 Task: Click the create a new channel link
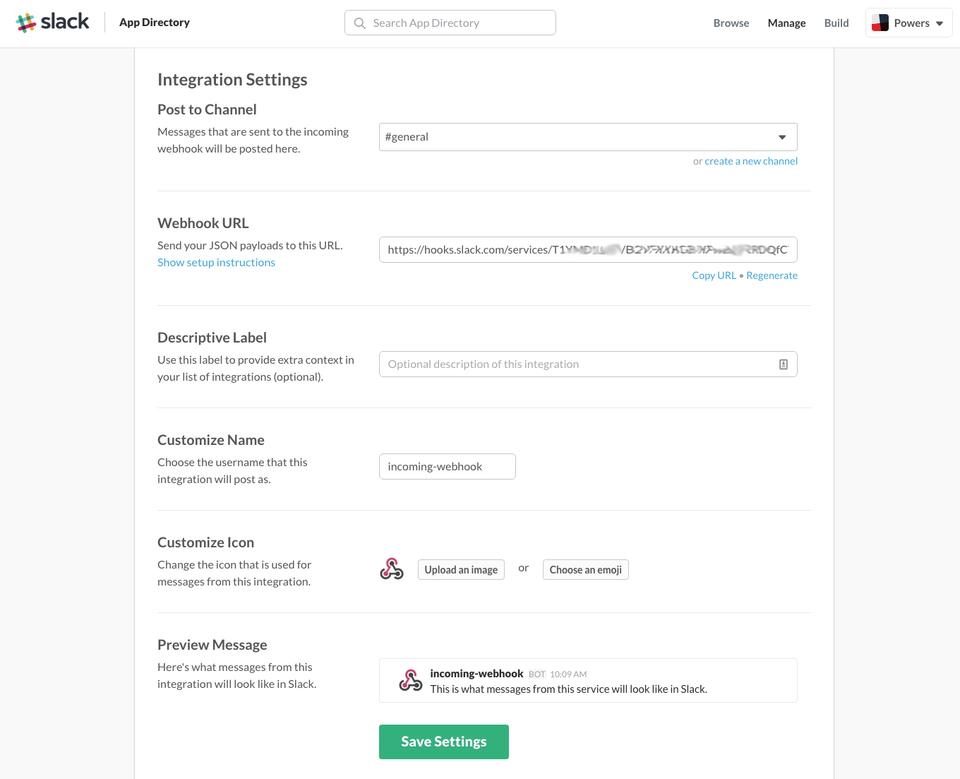tap(751, 161)
